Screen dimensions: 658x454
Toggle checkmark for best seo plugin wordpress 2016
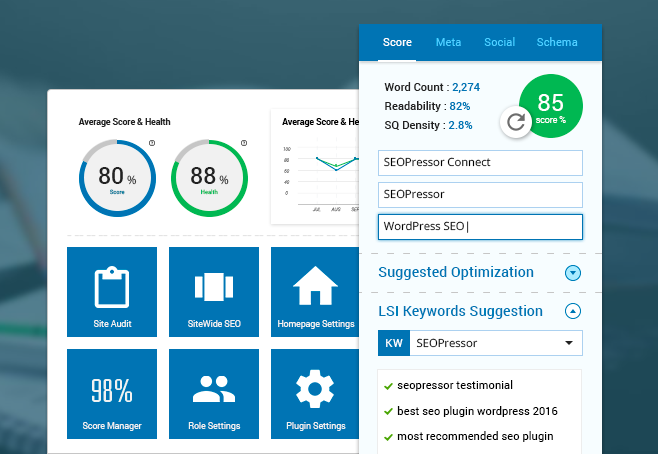pyautogui.click(x=388, y=412)
